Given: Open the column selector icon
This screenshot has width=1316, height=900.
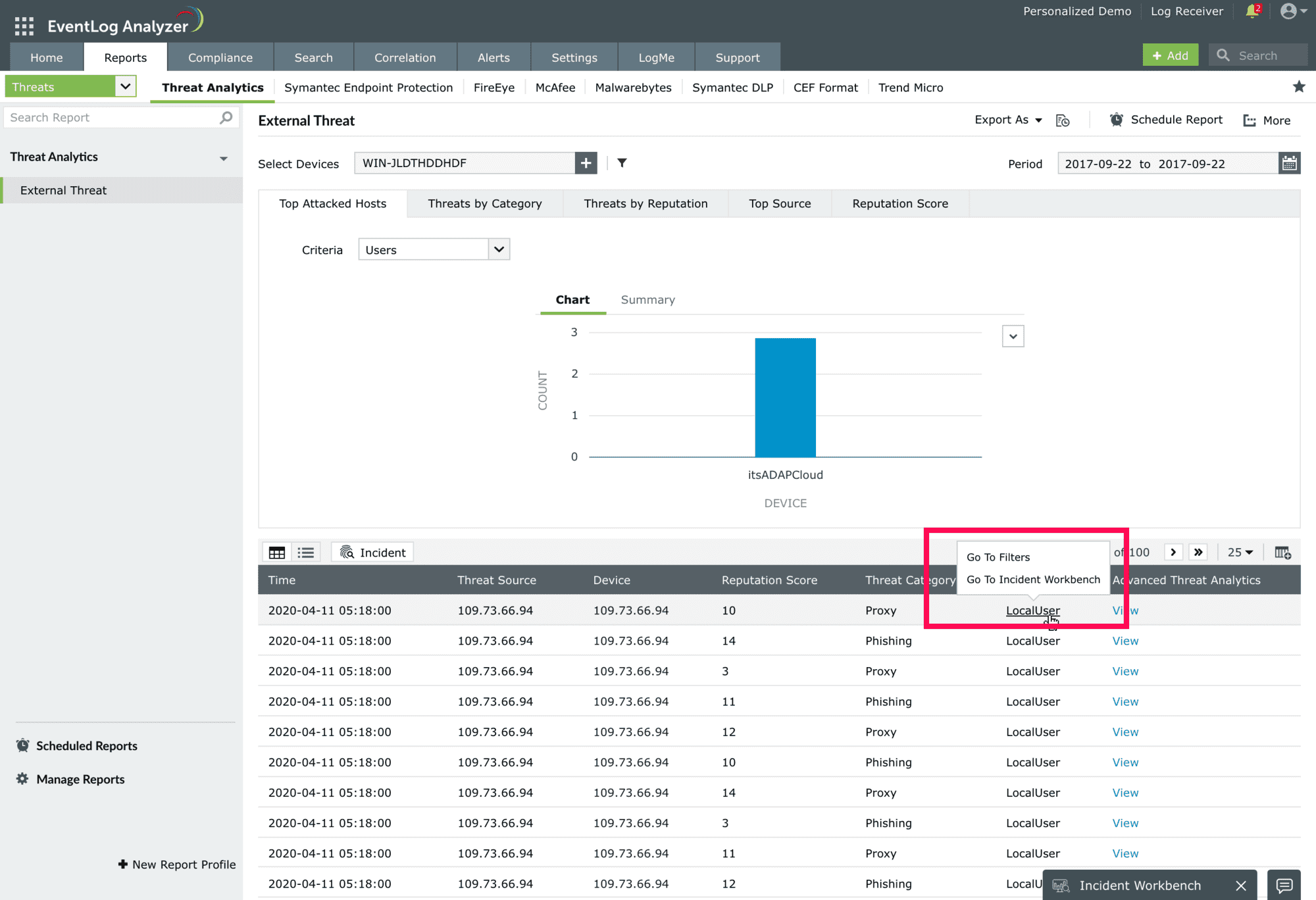Looking at the screenshot, I should (1282, 553).
